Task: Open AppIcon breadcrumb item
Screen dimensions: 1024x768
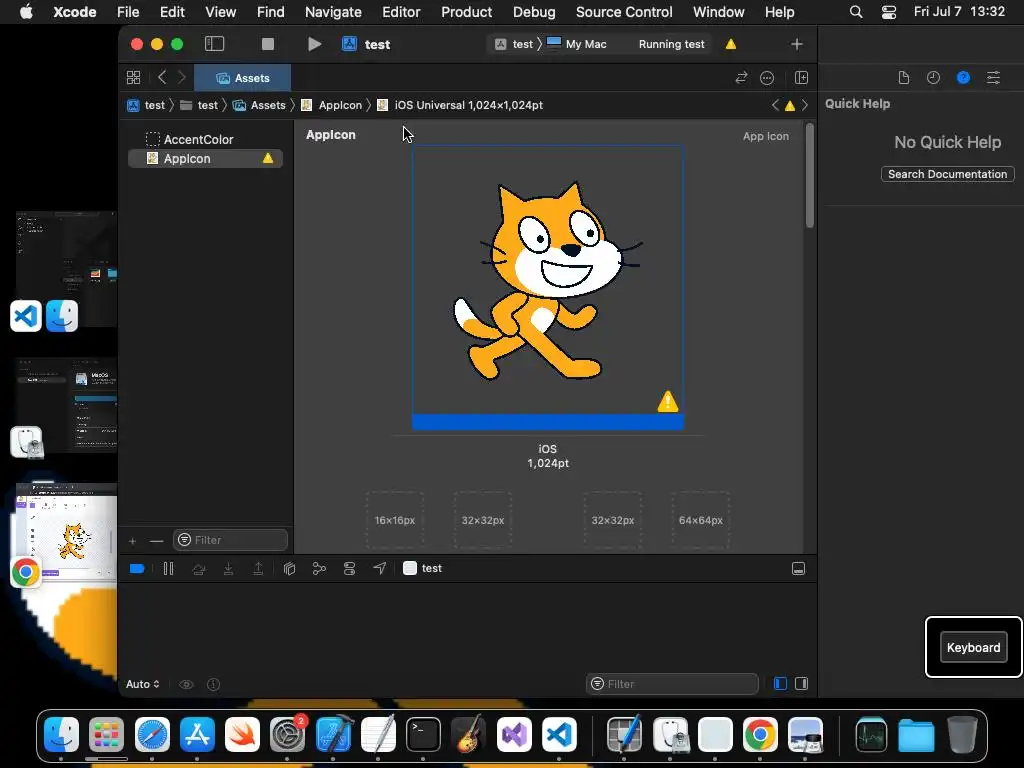Action: coord(332,105)
